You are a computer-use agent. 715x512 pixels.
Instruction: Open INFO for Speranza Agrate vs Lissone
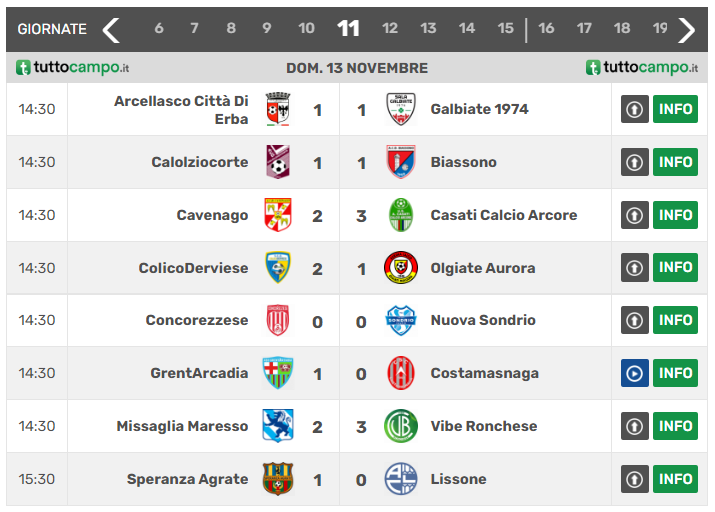[x=675, y=479]
